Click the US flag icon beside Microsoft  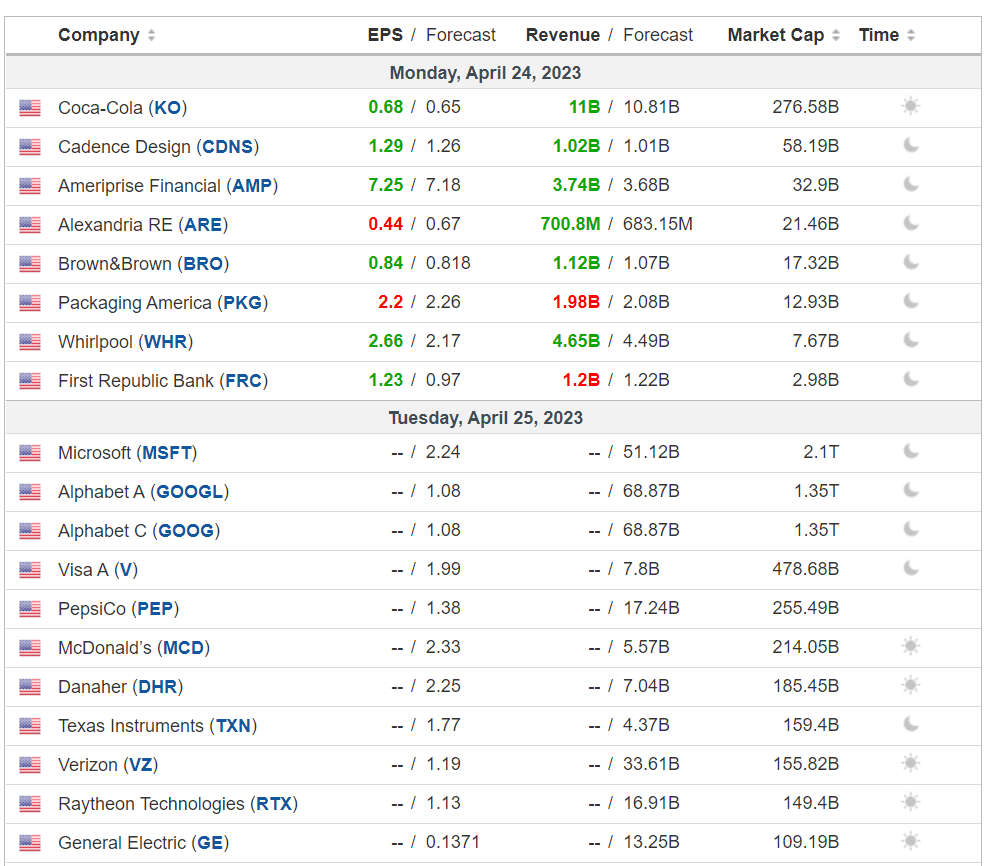coord(30,453)
